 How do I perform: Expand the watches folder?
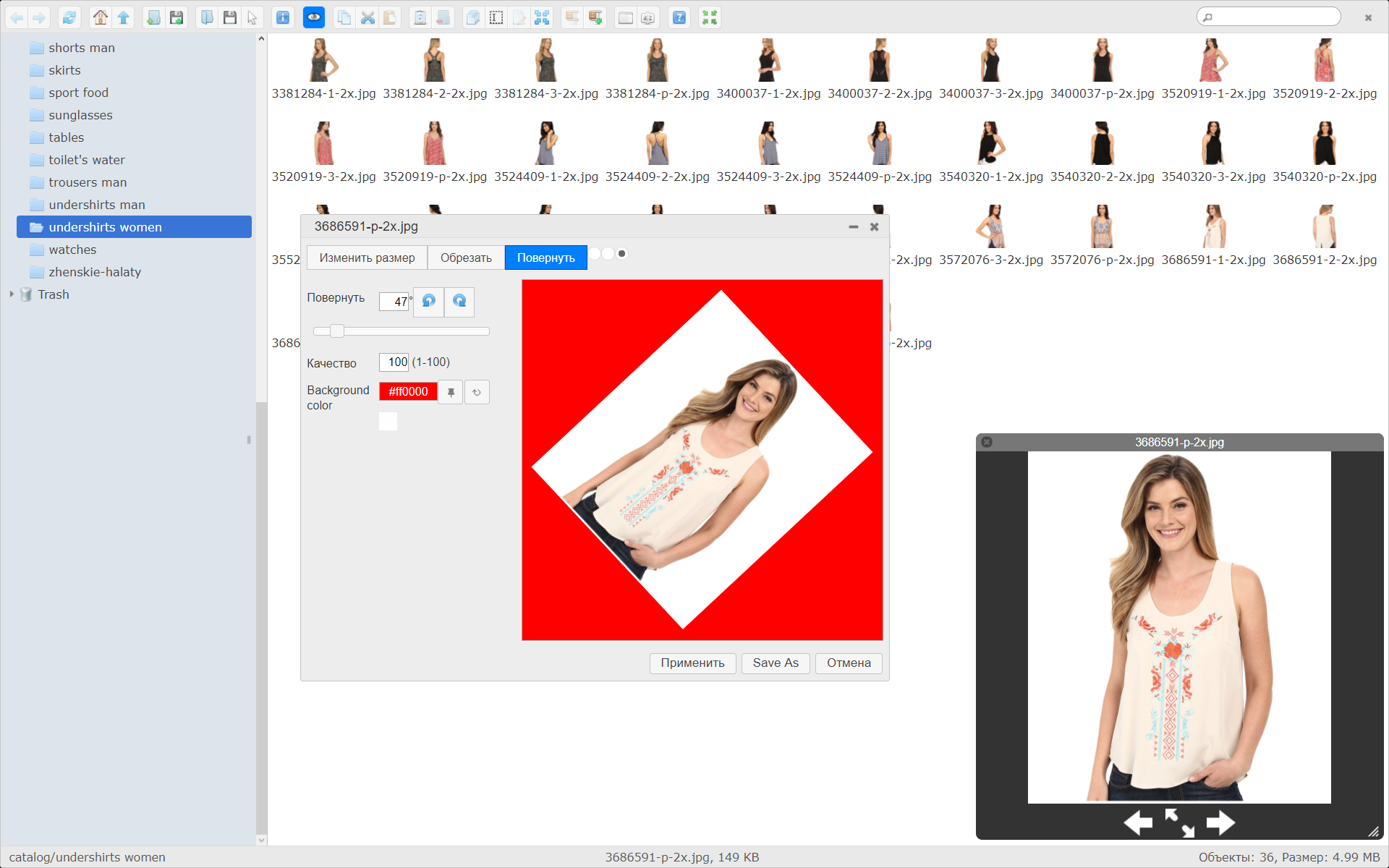pos(72,249)
